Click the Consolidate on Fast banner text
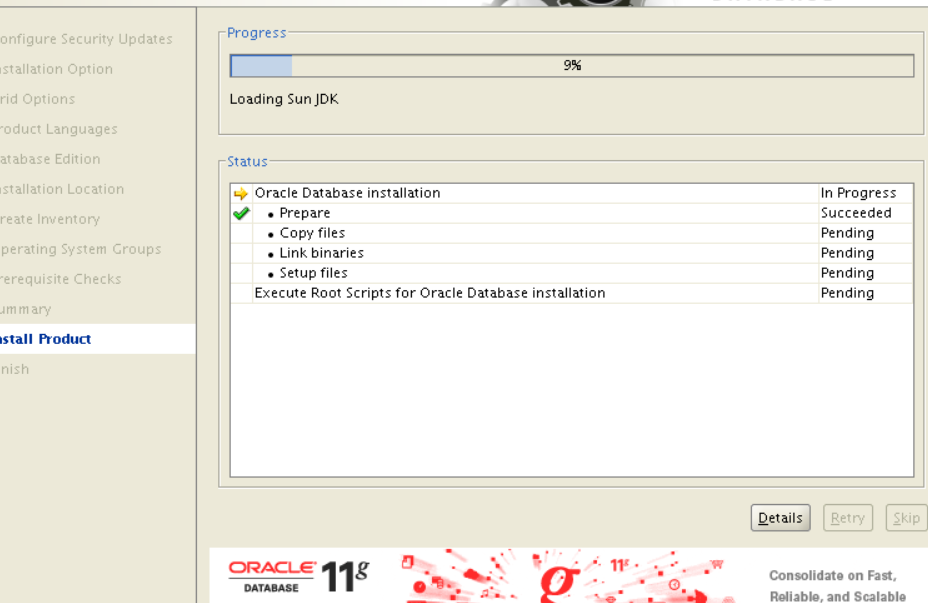928x603 pixels. coord(837,586)
